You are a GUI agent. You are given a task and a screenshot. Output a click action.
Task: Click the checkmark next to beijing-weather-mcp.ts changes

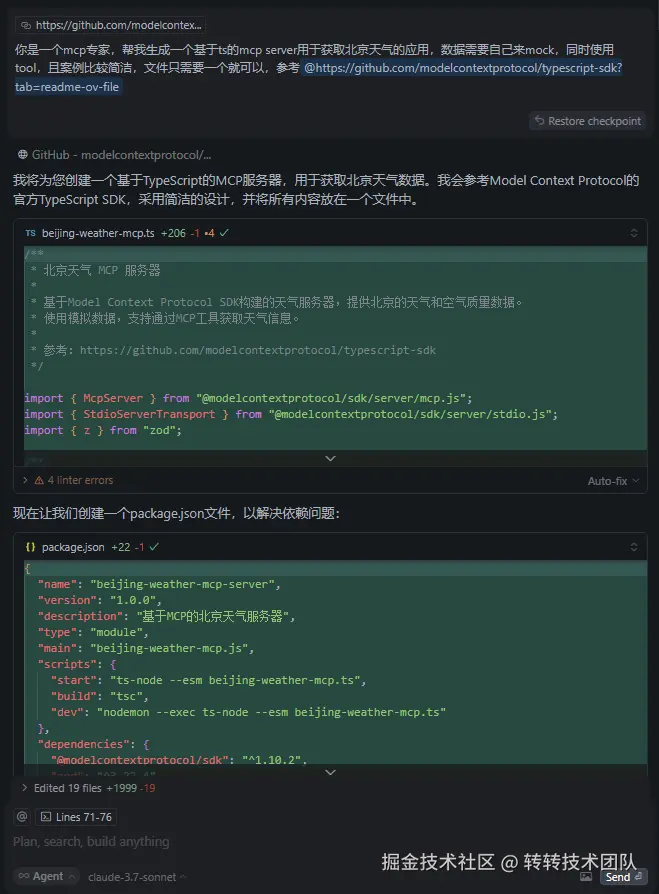tap(224, 233)
